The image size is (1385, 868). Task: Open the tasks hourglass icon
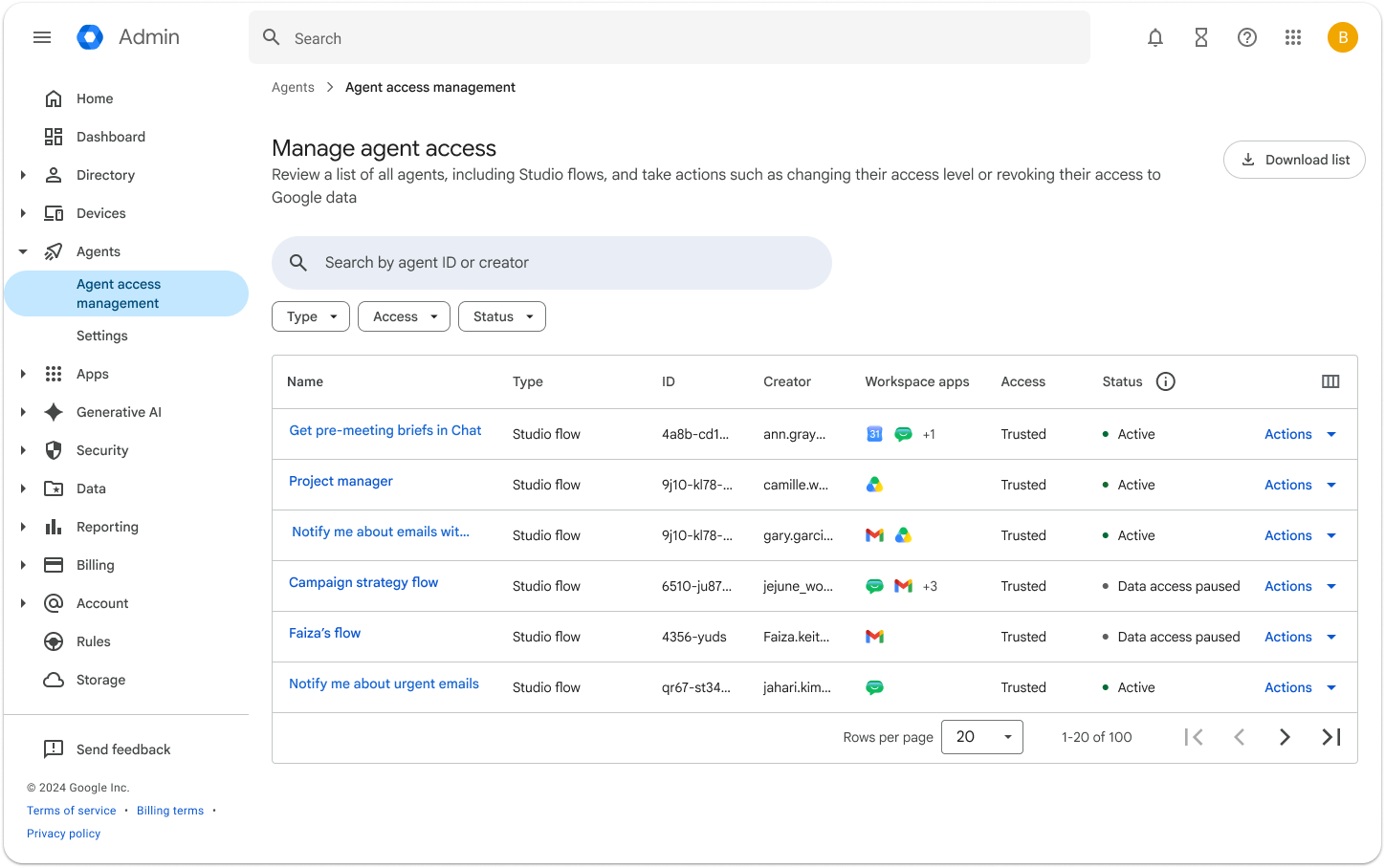coord(1201,37)
